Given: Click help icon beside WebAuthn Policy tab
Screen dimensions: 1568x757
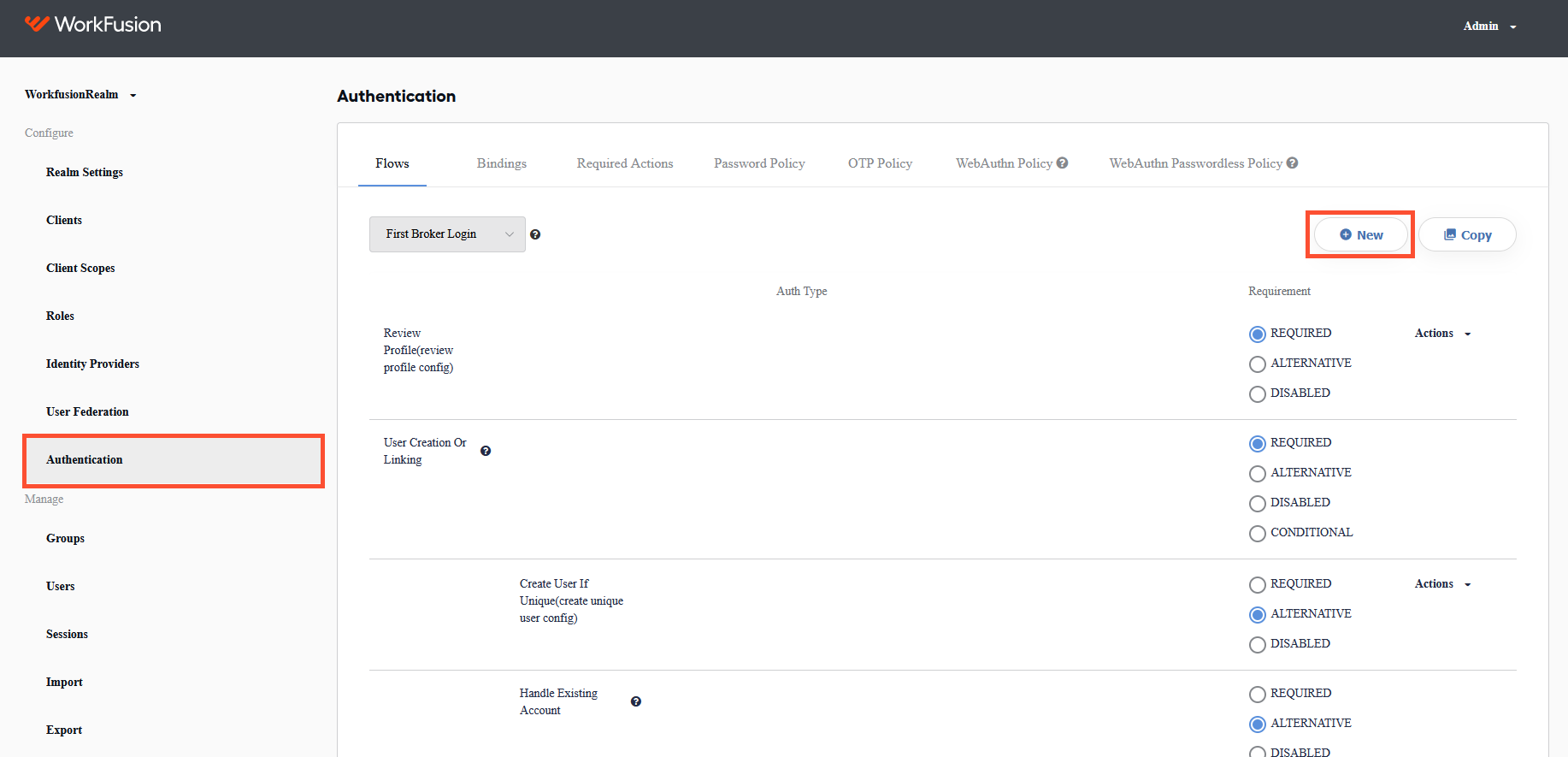Looking at the screenshot, I should [1062, 163].
